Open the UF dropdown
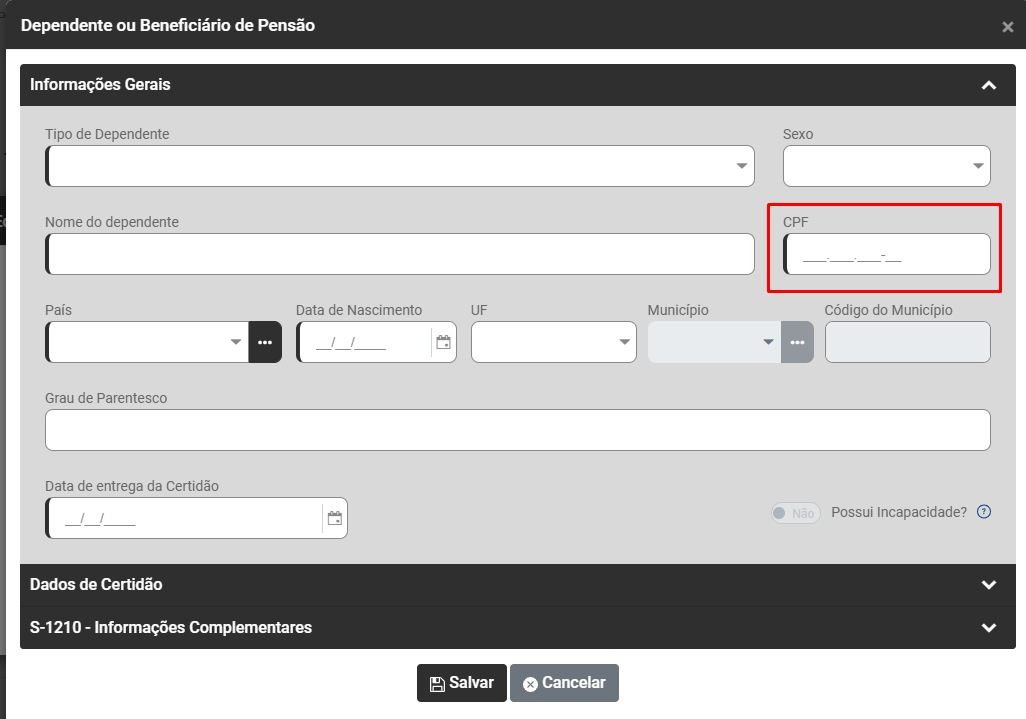 pos(624,342)
